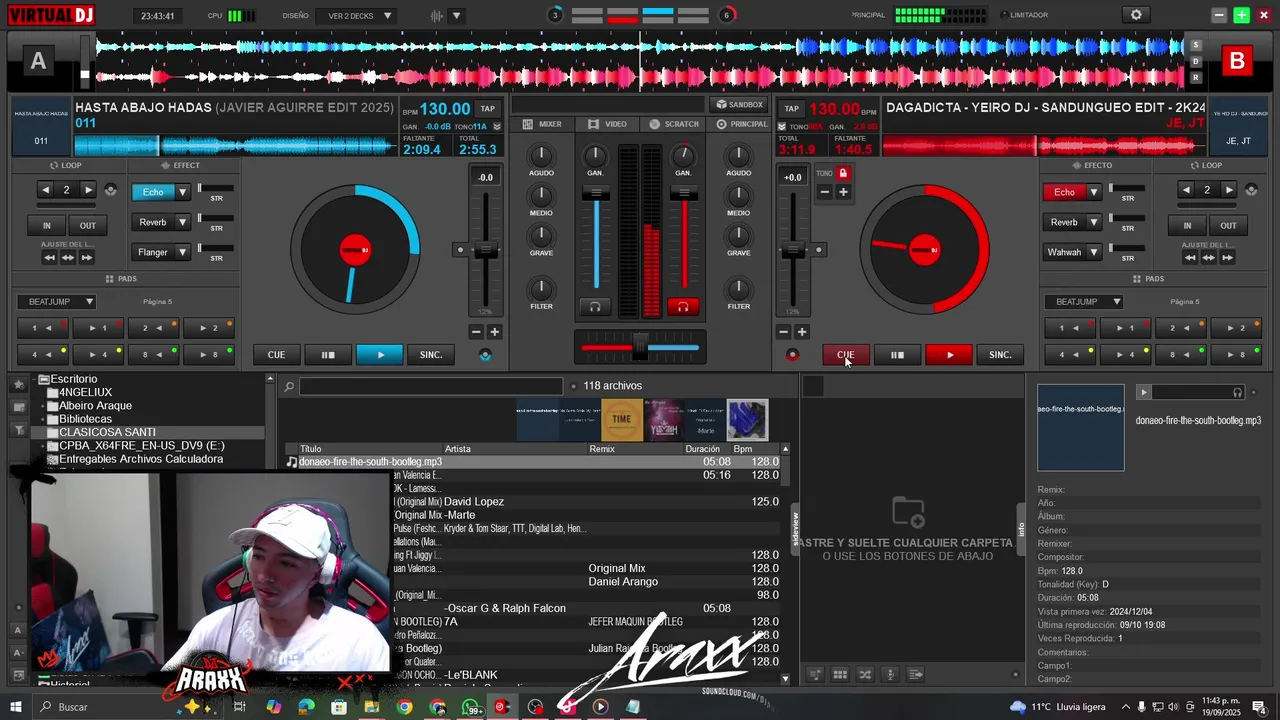Image resolution: width=1280 pixels, height=720 pixels.
Task: Click deck A CUE button
Action: (276, 355)
